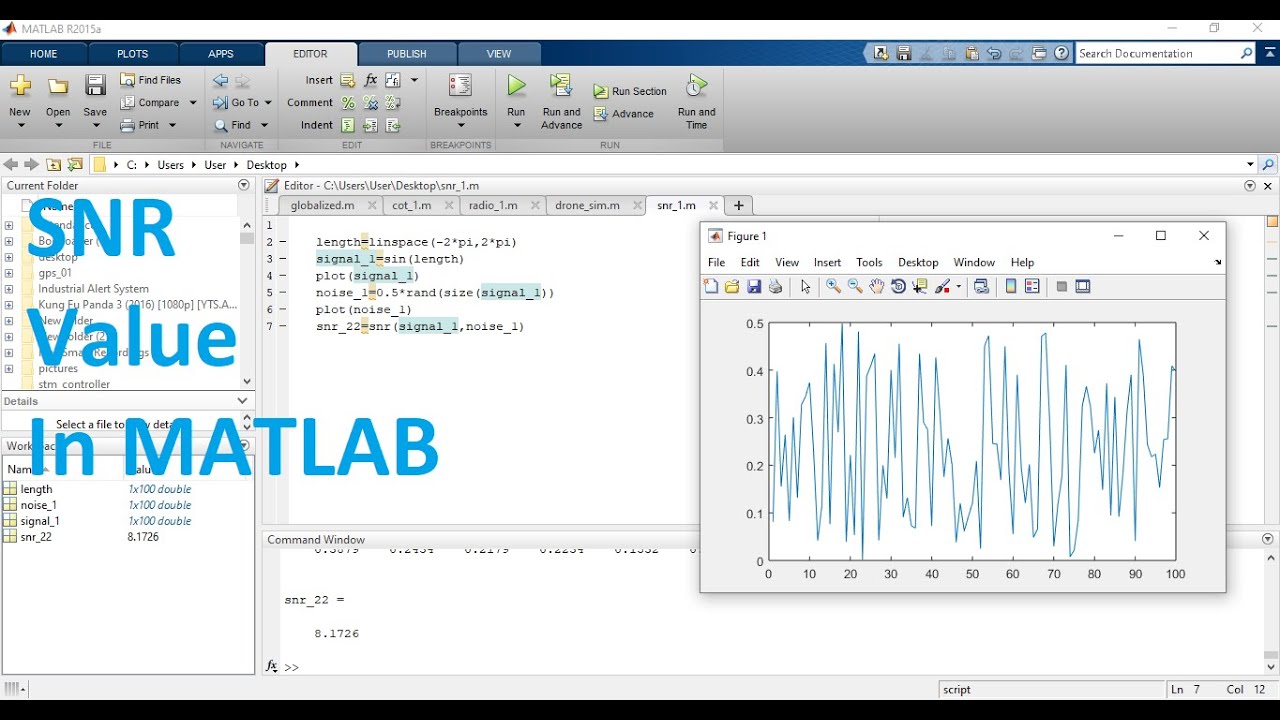Open the Tools menu in Figure 1
This screenshot has width=1280, height=720.
pos(869,262)
